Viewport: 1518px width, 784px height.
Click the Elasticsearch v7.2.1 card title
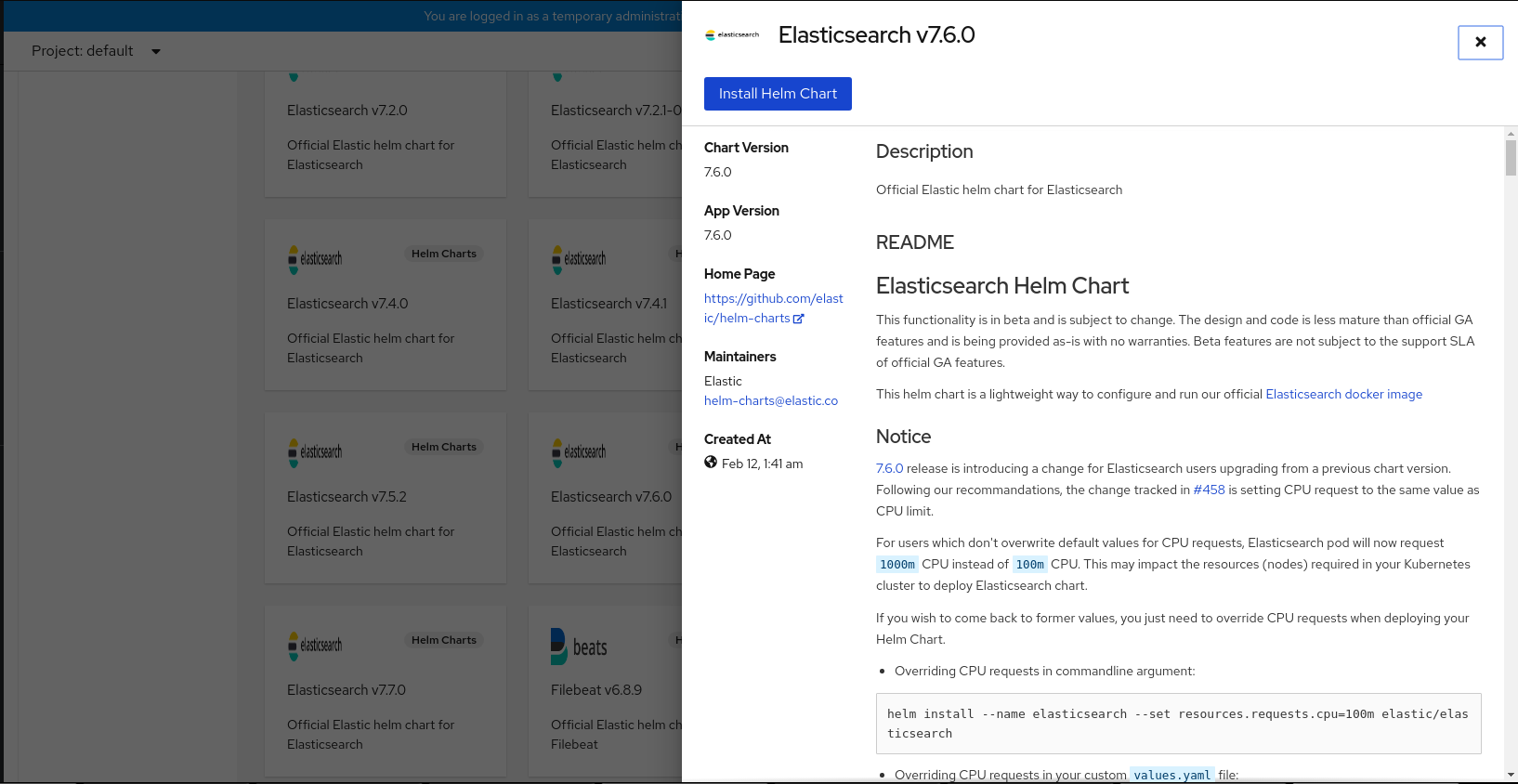(616, 111)
